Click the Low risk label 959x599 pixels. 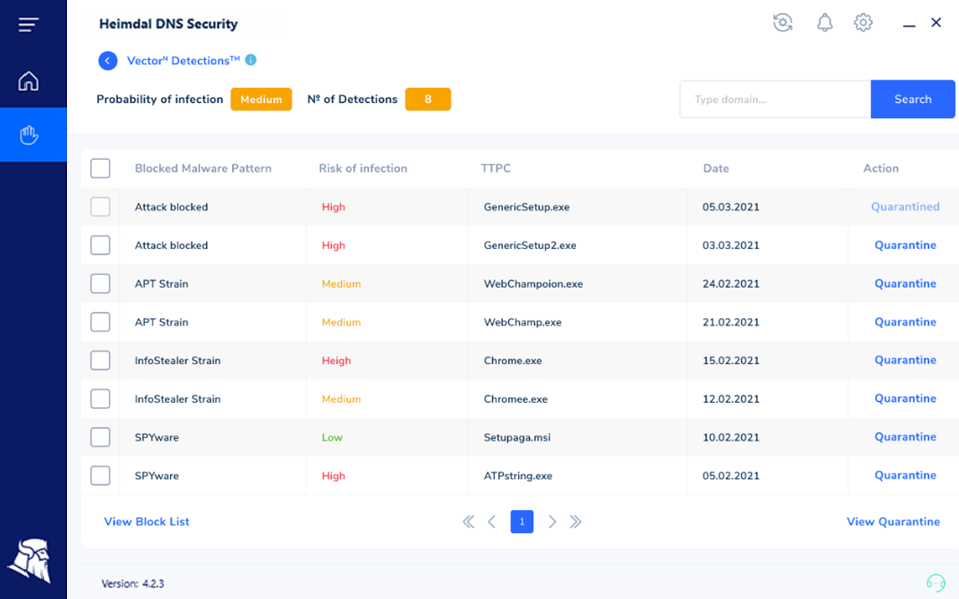[x=332, y=437]
